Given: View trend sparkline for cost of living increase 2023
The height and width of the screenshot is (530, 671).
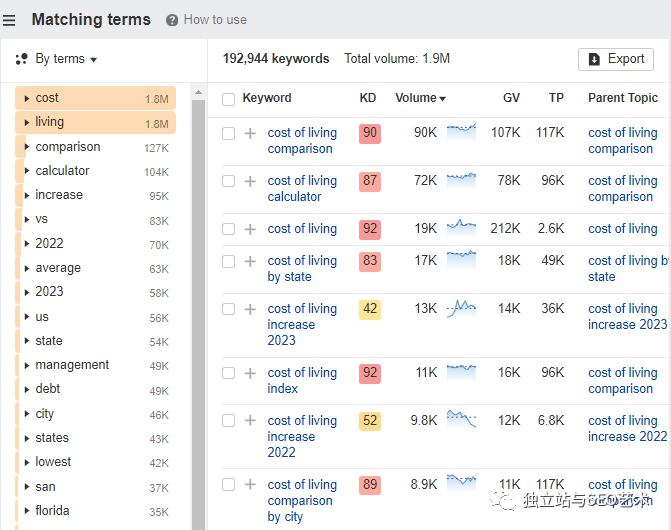Looking at the screenshot, I should 461,308.
